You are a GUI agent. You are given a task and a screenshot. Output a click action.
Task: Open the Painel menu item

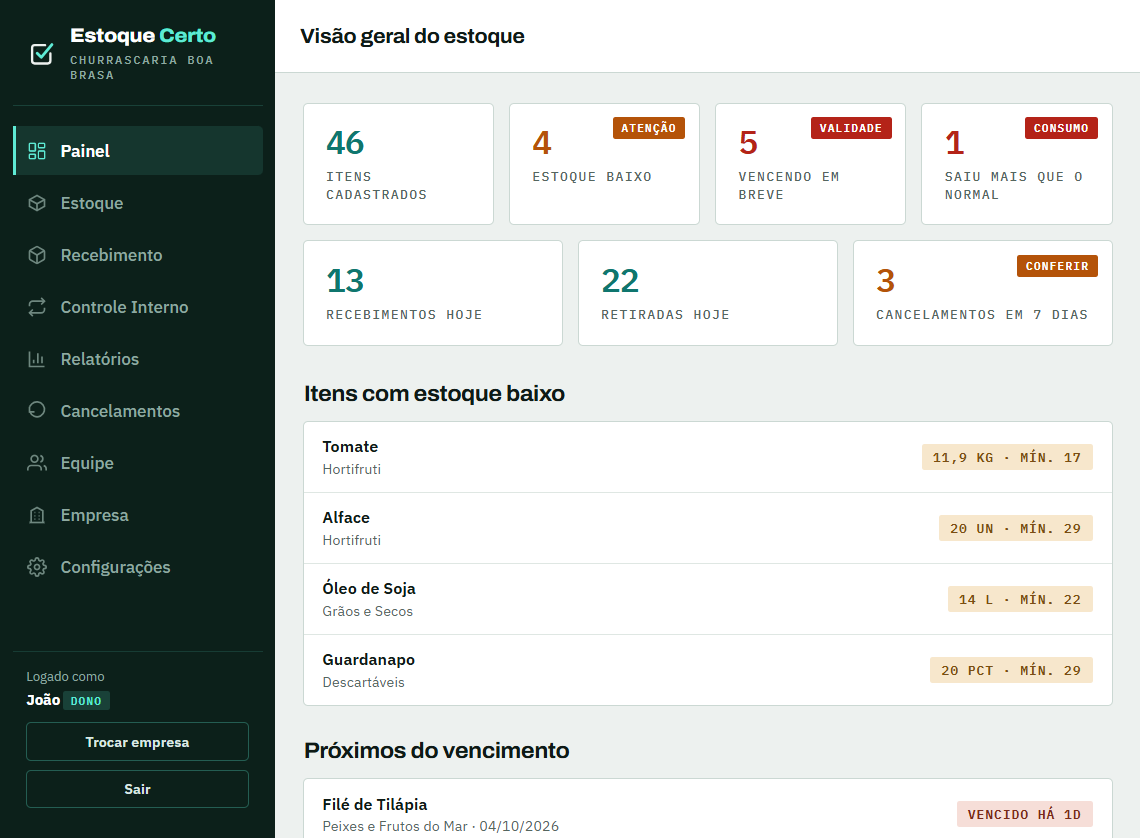click(138, 150)
